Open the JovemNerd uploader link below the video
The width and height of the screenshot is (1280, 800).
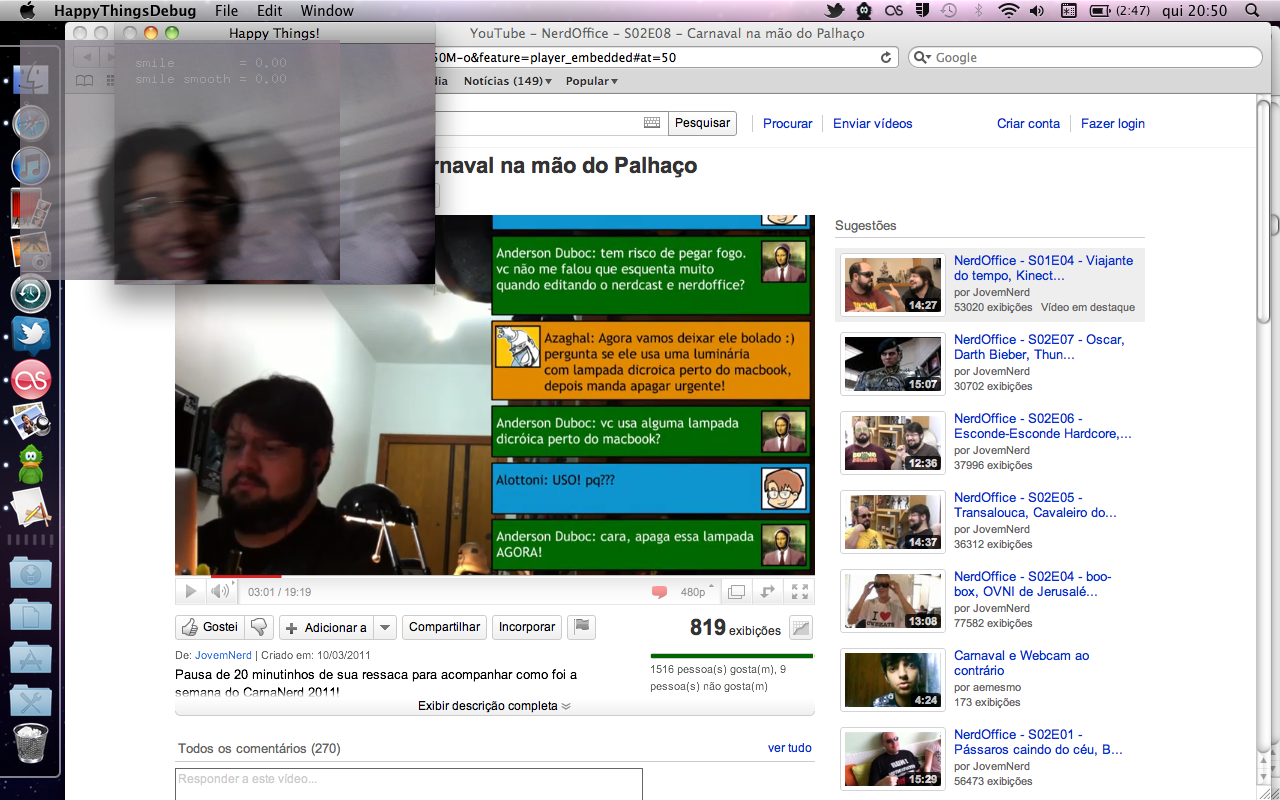(x=223, y=656)
